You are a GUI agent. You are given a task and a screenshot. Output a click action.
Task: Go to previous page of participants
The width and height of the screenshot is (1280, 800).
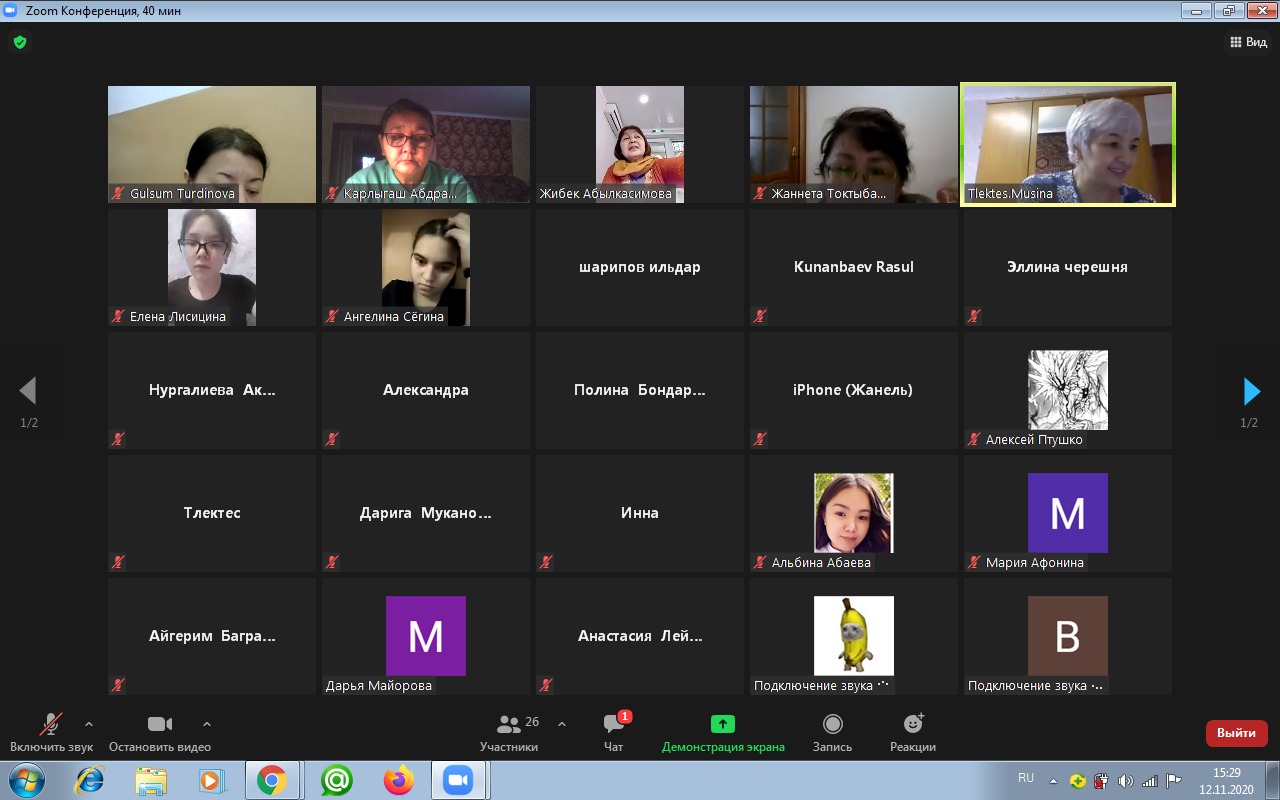(x=28, y=391)
